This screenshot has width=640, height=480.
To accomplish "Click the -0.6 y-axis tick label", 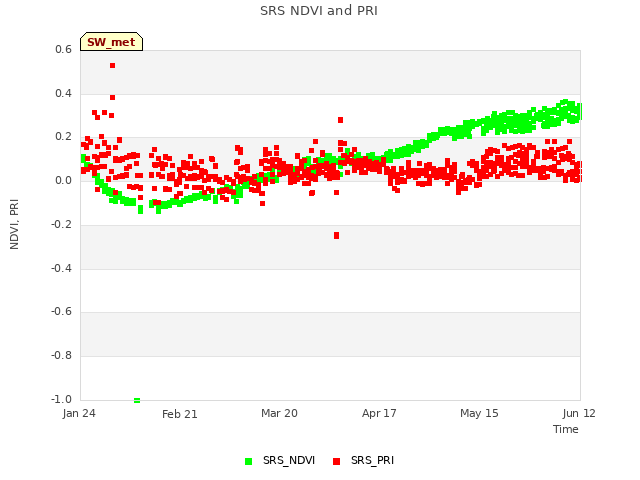I will pyautogui.click(x=61, y=311).
